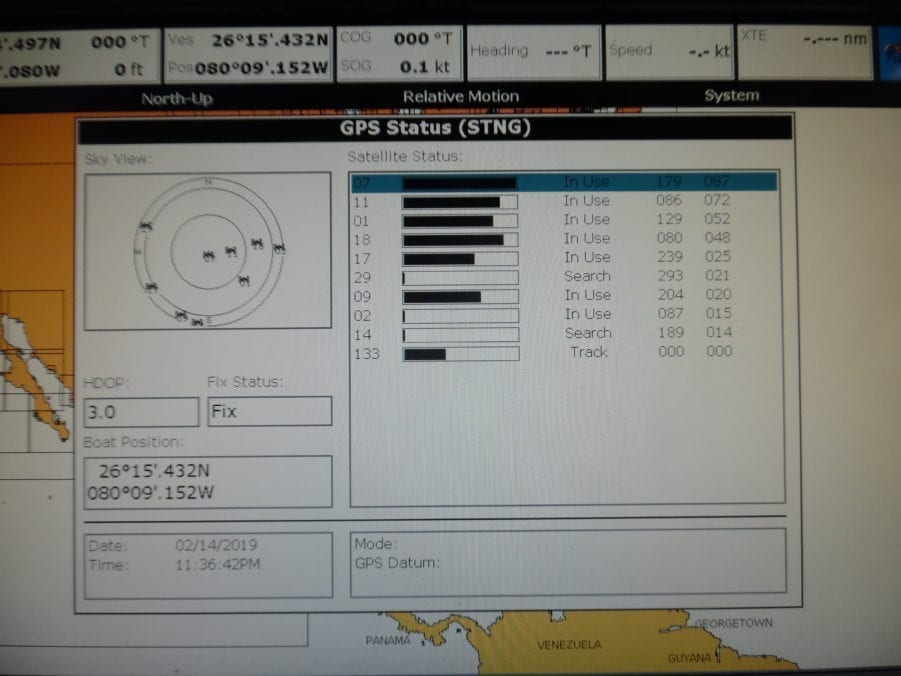The height and width of the screenshot is (676, 901).
Task: Click the PANAMA label on the chart
Action: pos(388,640)
